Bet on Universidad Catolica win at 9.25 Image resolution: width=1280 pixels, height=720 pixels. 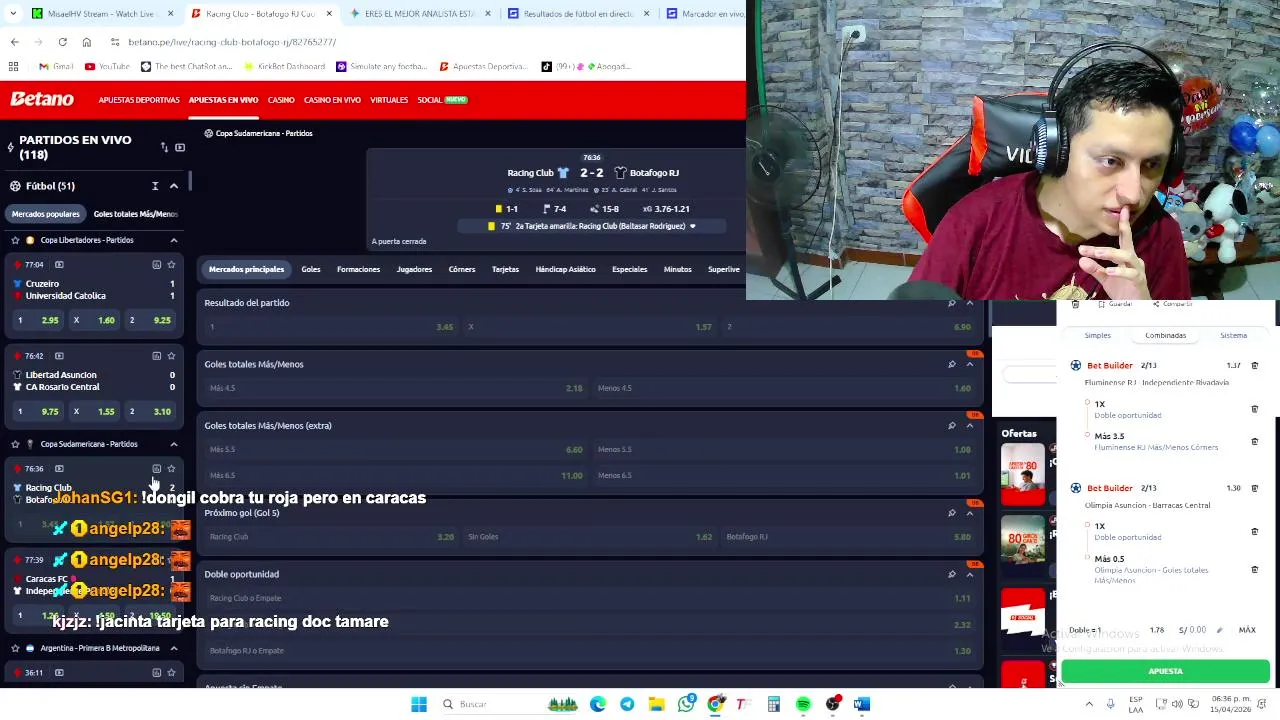click(148, 320)
